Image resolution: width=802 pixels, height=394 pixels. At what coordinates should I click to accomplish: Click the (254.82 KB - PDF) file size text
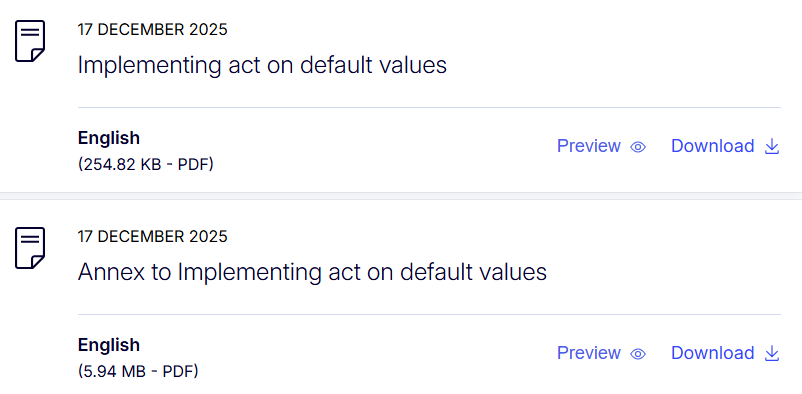coord(146,165)
